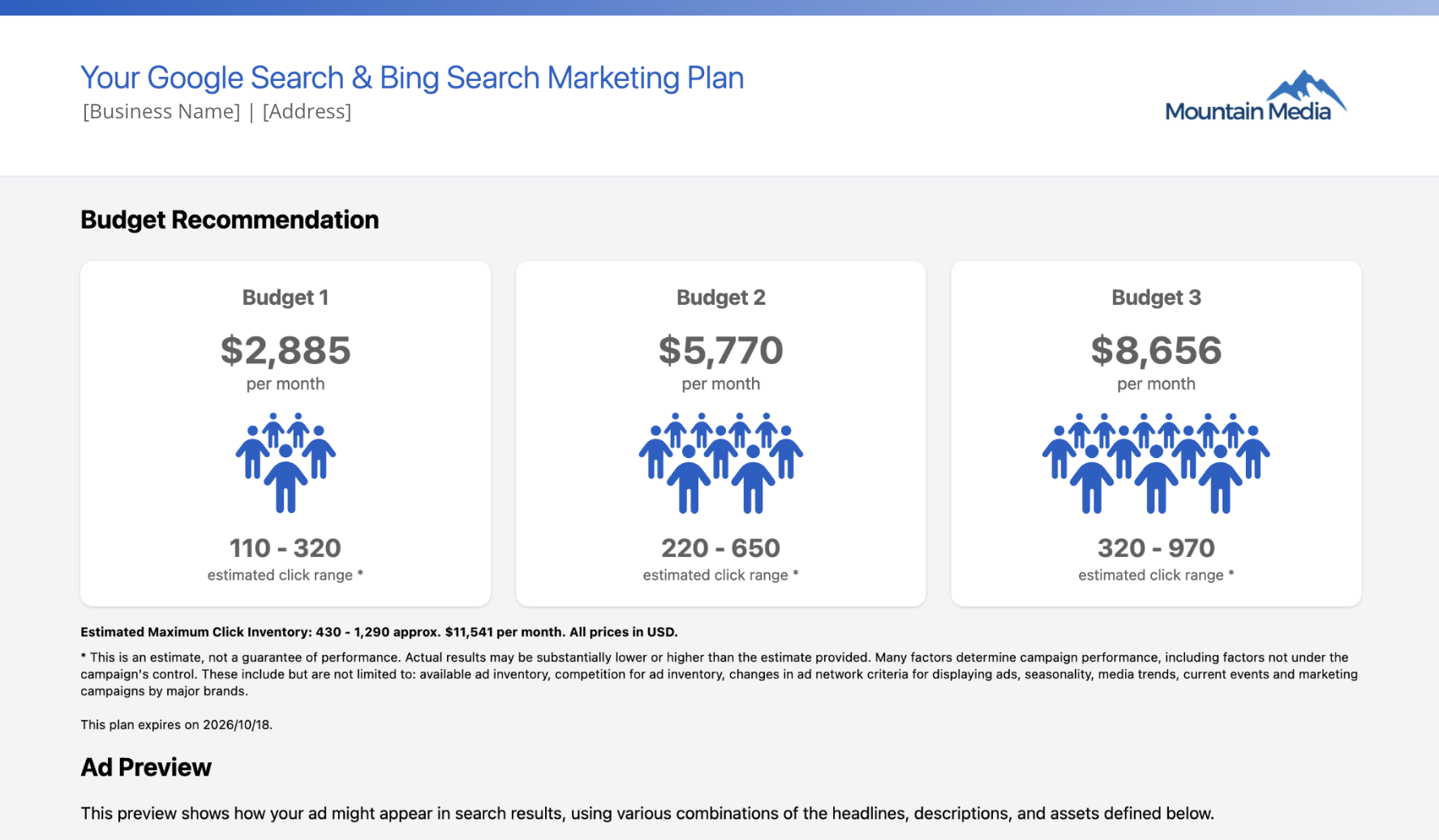Click the marketing plan page title
This screenshot has height=840, width=1439.
(x=412, y=78)
